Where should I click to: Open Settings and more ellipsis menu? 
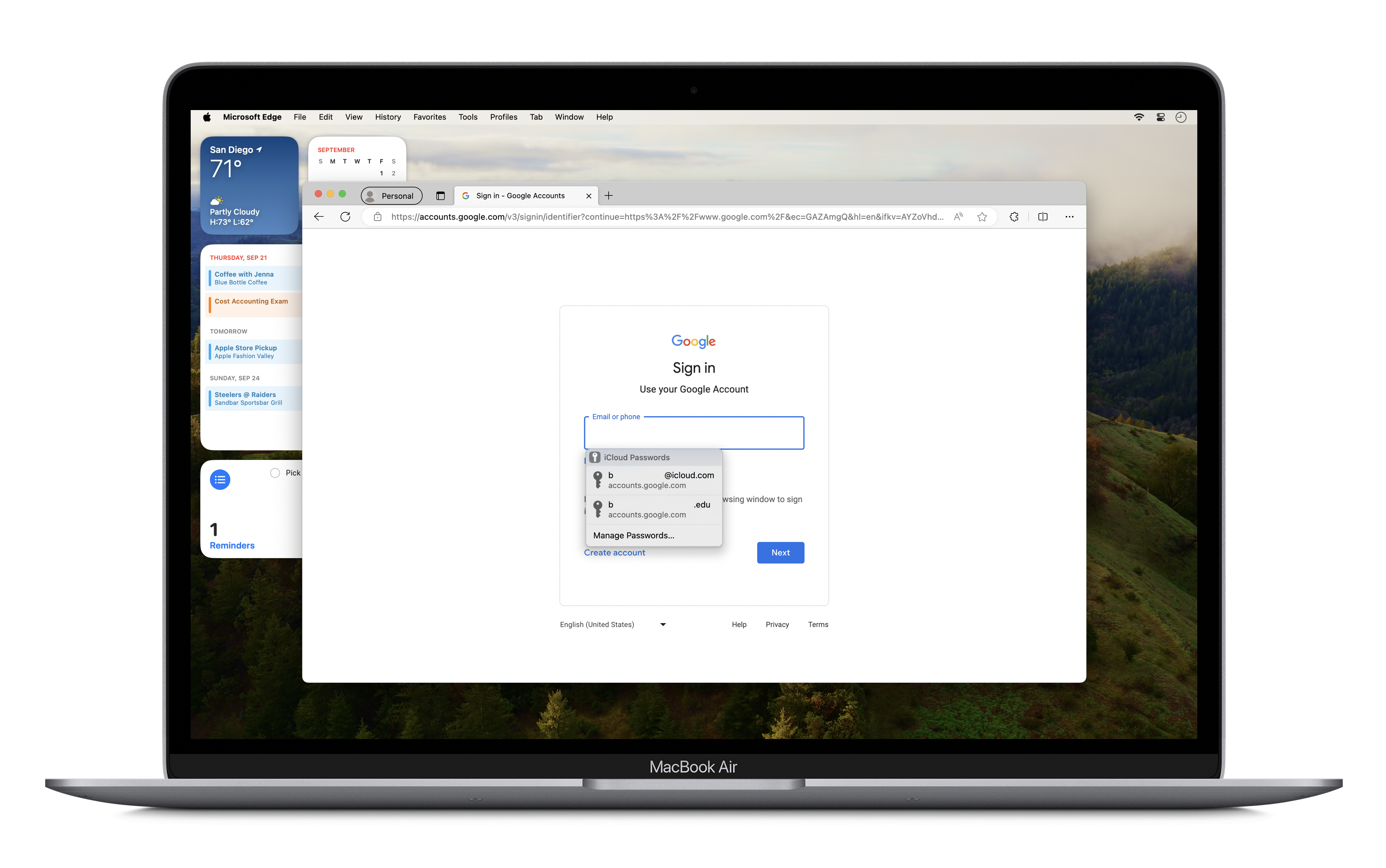point(1069,217)
